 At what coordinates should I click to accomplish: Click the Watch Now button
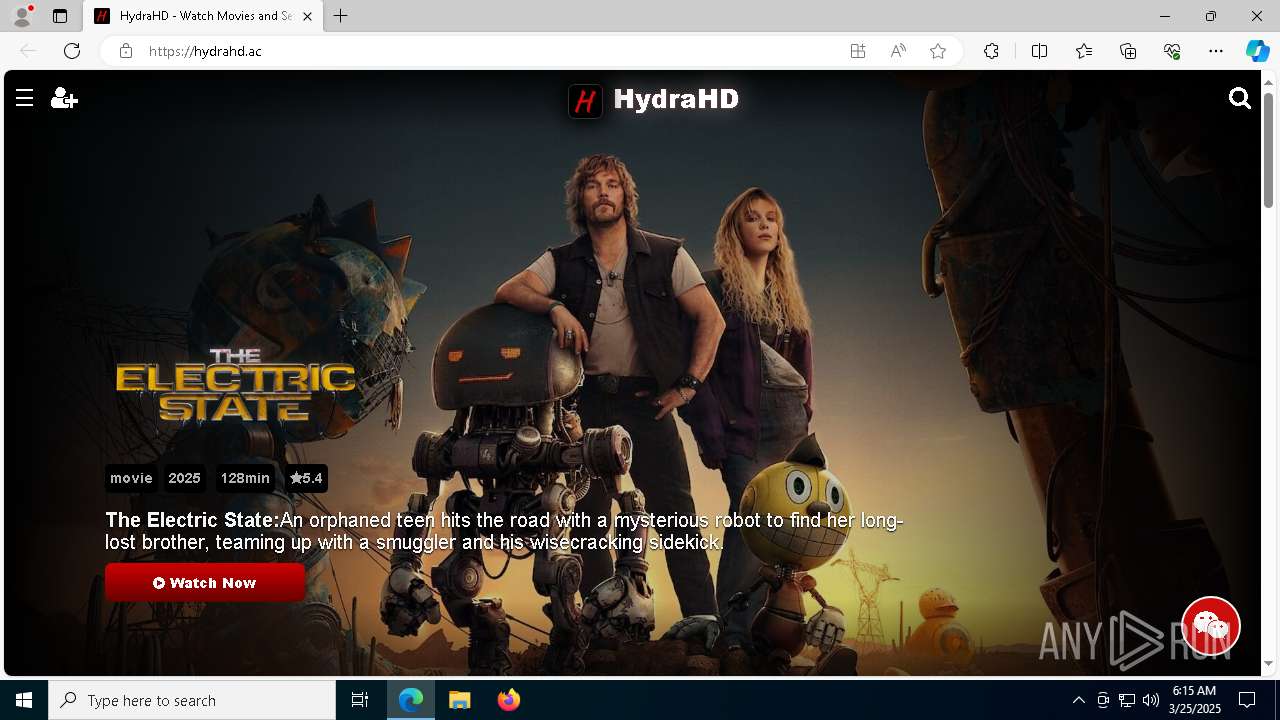[x=205, y=582]
